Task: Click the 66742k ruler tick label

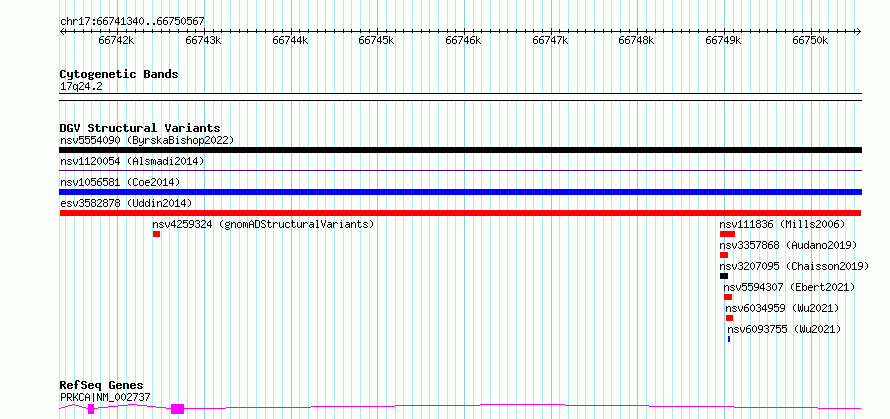Action: 116,41
